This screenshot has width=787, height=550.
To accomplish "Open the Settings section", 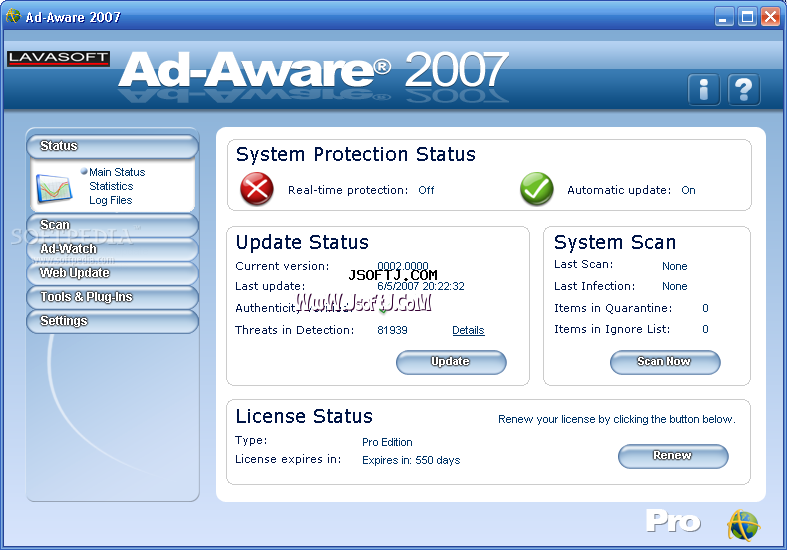I will pyautogui.click(x=112, y=321).
